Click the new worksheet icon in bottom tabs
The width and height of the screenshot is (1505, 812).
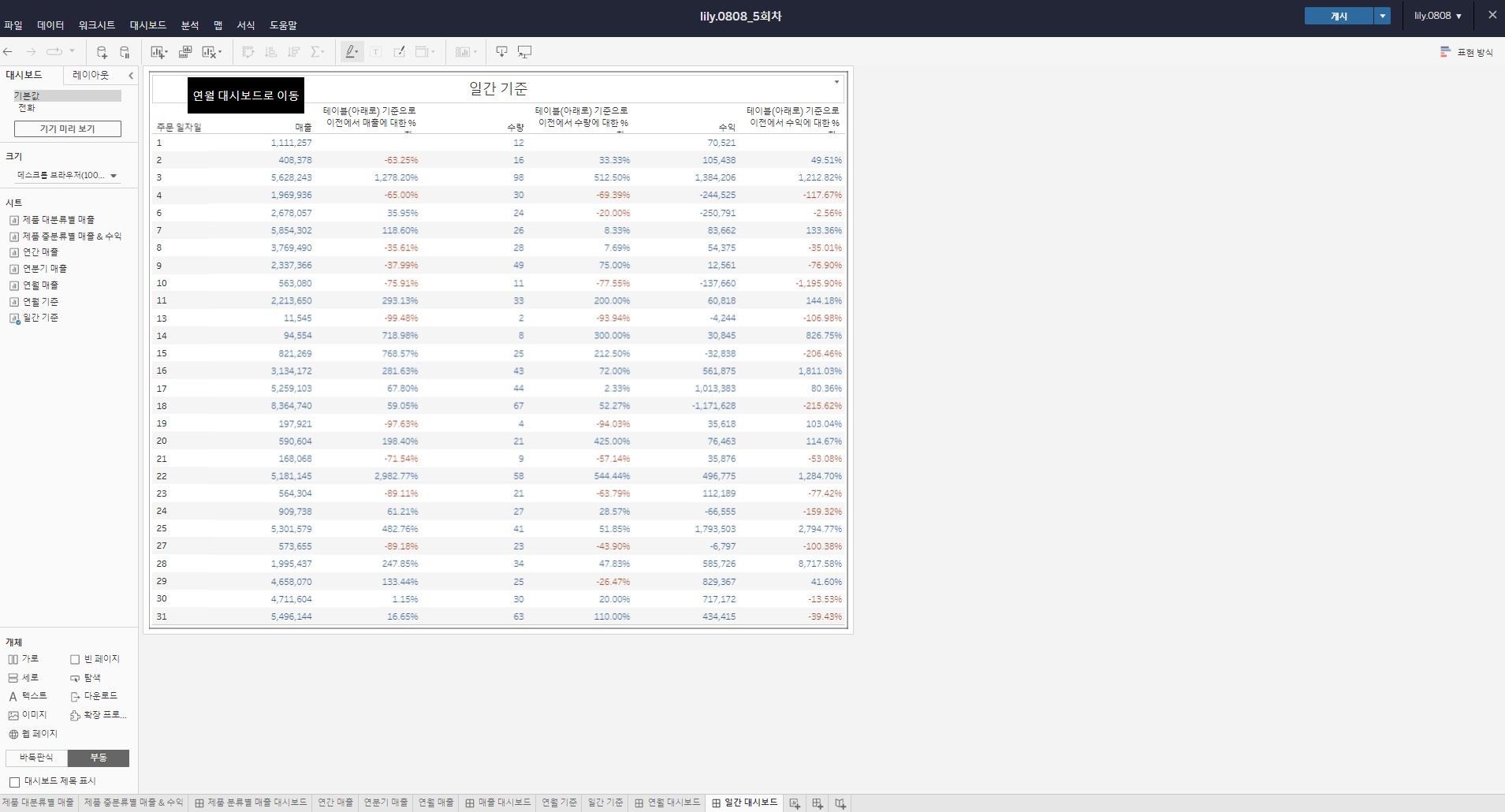tap(795, 803)
